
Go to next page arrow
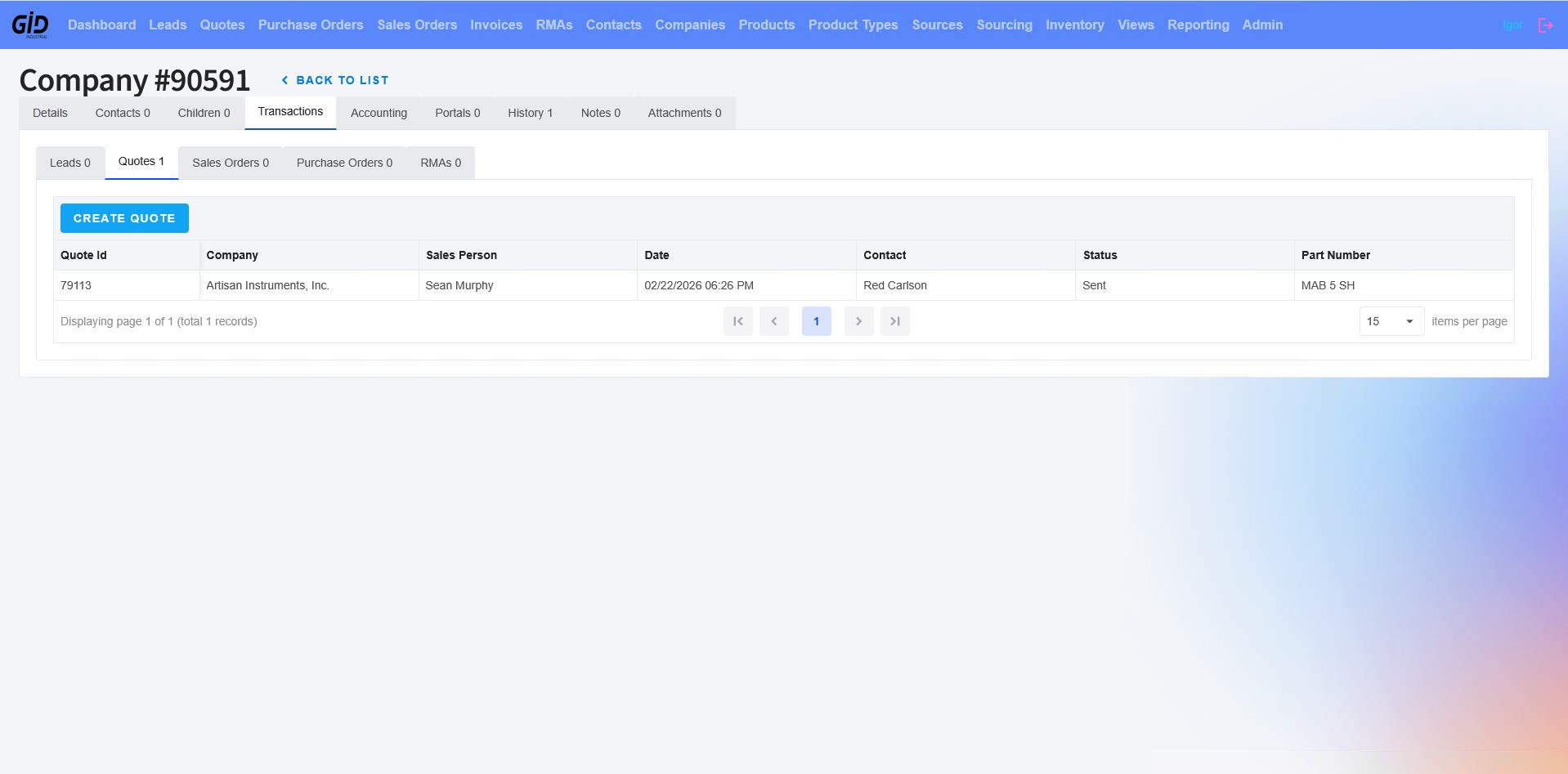[x=858, y=321]
